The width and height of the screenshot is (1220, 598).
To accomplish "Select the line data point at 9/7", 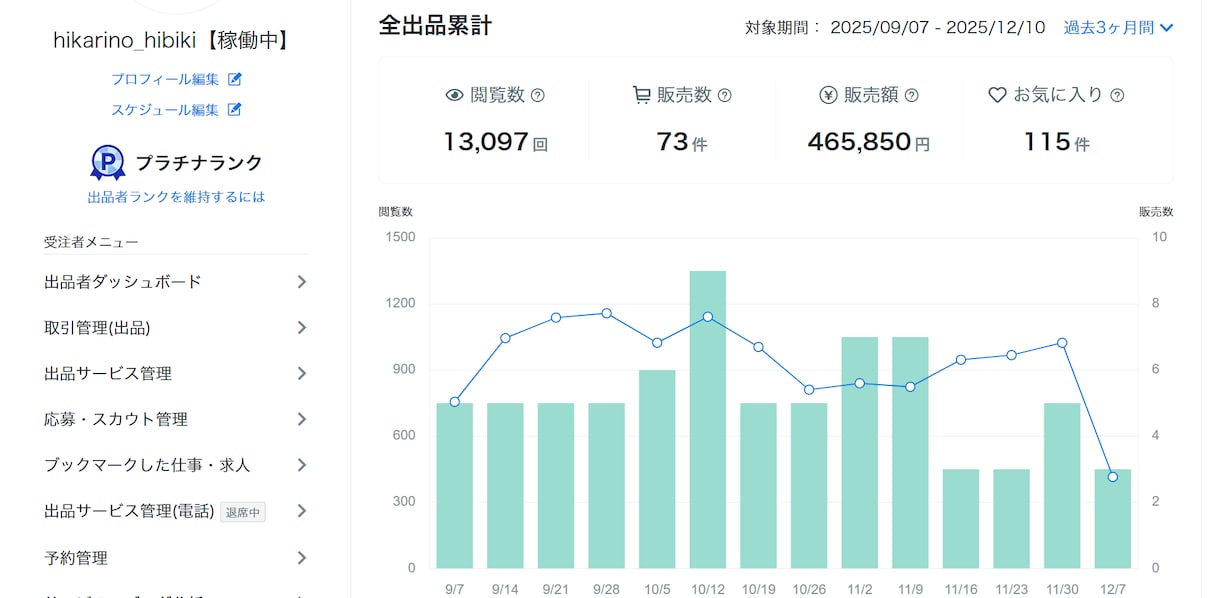I will pos(455,402).
